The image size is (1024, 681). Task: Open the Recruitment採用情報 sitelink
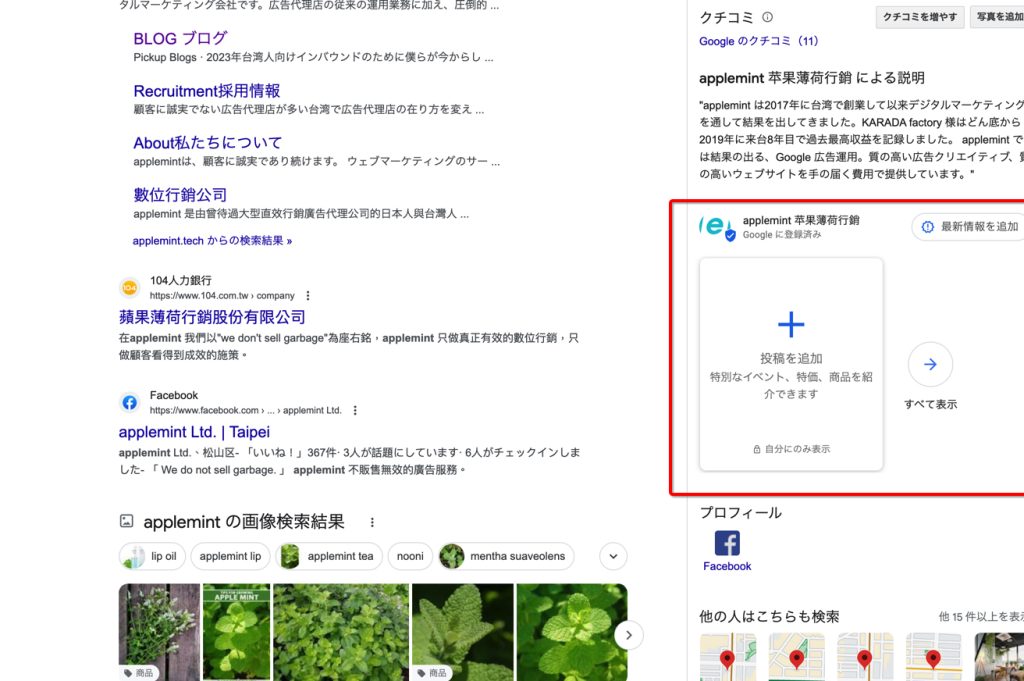207,91
